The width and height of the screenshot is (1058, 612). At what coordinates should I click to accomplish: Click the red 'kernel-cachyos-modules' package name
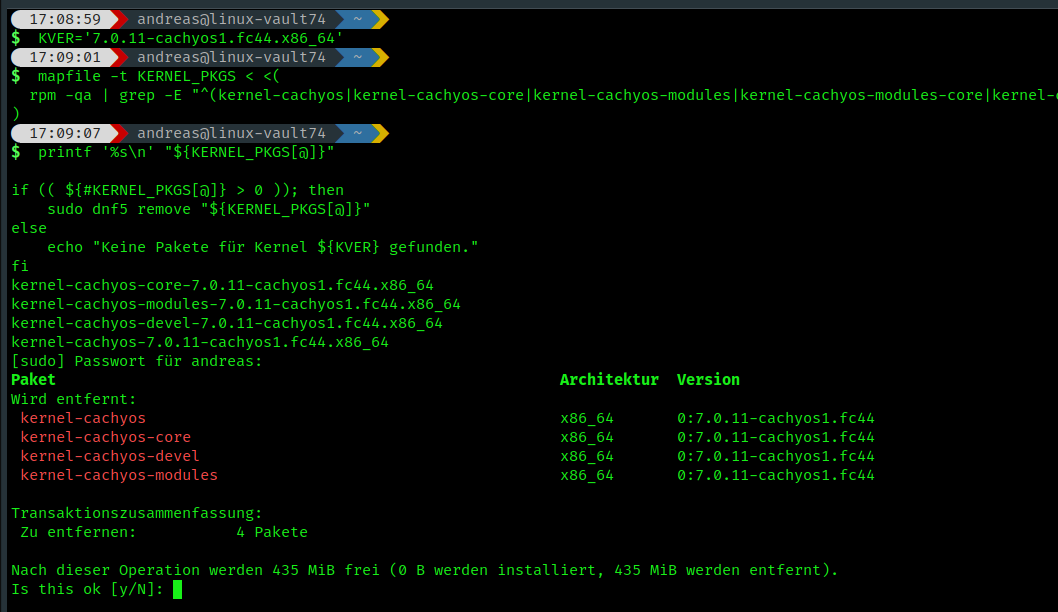tap(119, 475)
